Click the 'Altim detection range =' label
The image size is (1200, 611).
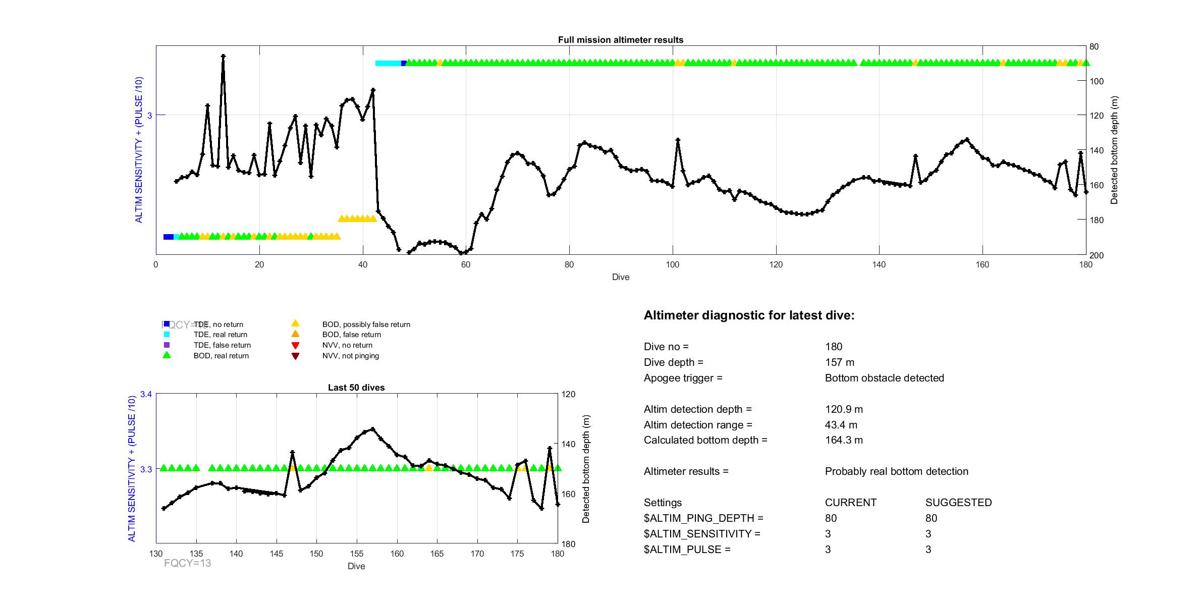pyautogui.click(x=698, y=425)
